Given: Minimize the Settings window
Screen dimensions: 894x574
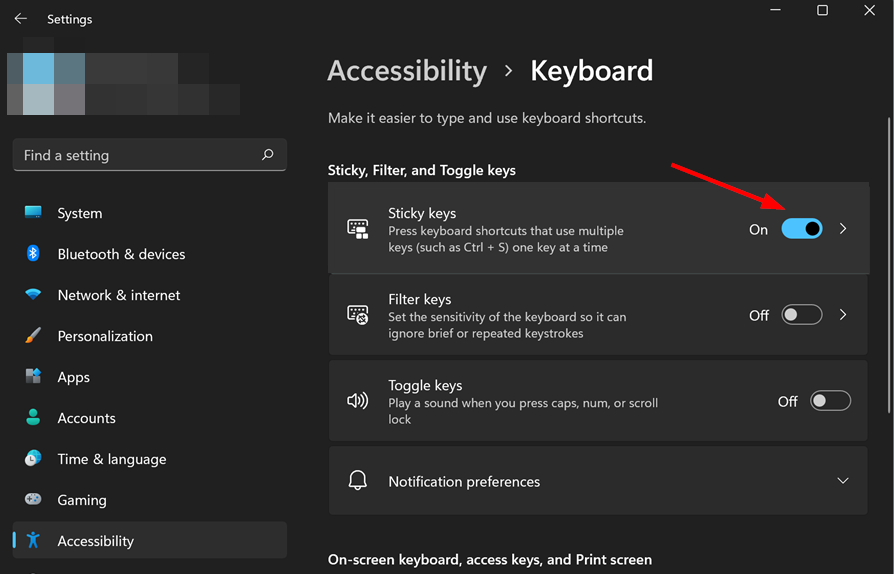Looking at the screenshot, I should pos(775,10).
